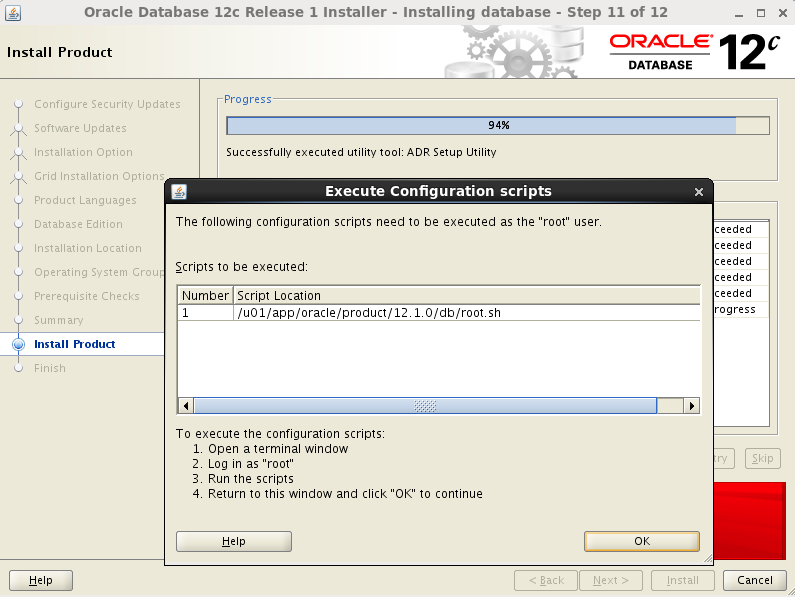
Task: Click the Number column header
Action: [x=205, y=296]
